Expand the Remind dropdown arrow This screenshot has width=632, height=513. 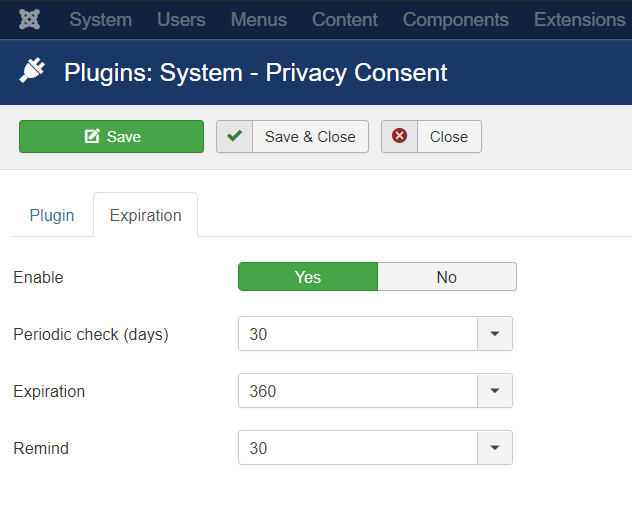(x=494, y=448)
